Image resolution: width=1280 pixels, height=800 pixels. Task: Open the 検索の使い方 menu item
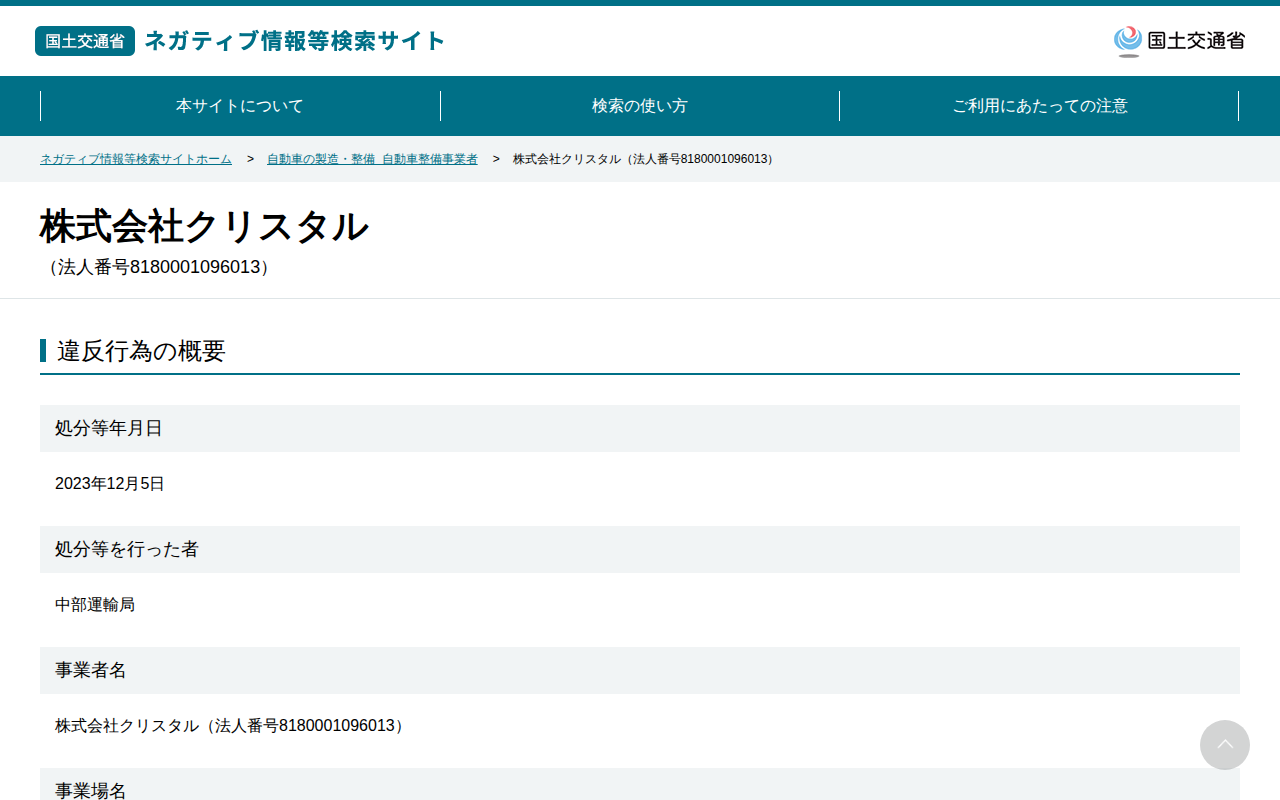[640, 106]
